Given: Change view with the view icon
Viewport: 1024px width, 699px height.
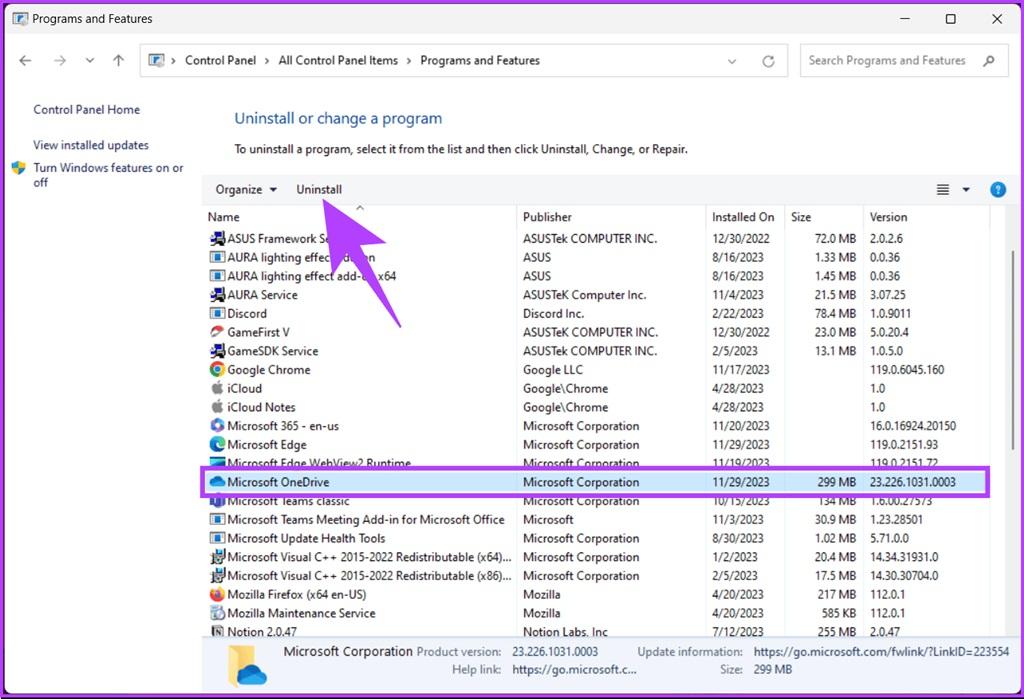Looking at the screenshot, I should click(943, 190).
